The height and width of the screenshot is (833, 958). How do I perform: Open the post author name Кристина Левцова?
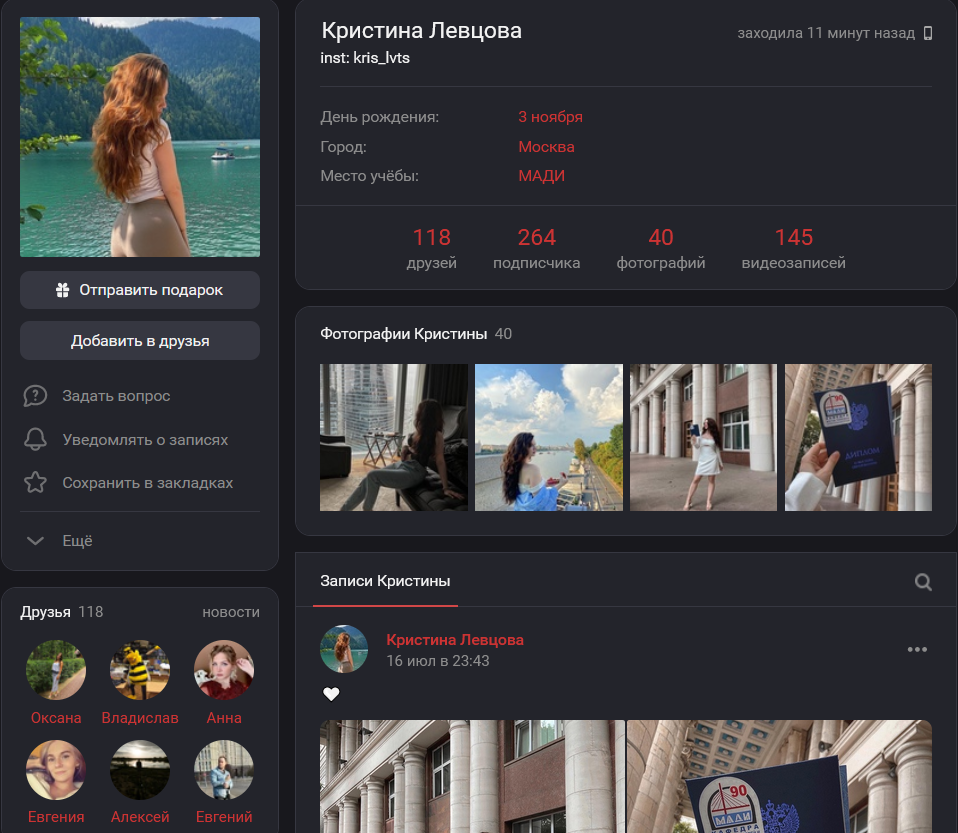click(455, 640)
